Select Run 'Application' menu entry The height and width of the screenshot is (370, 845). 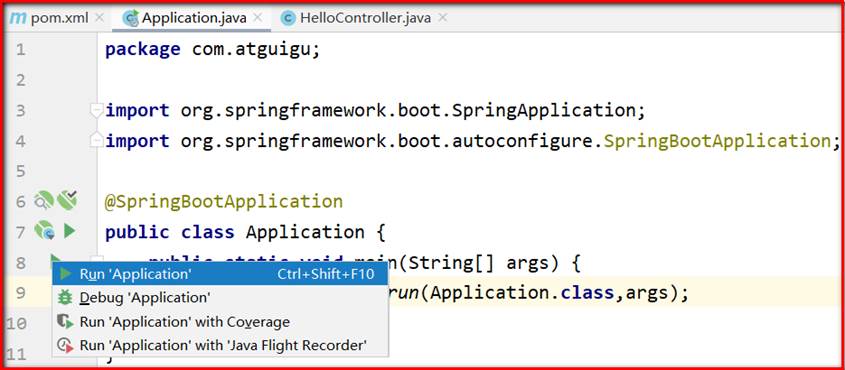tap(220, 274)
